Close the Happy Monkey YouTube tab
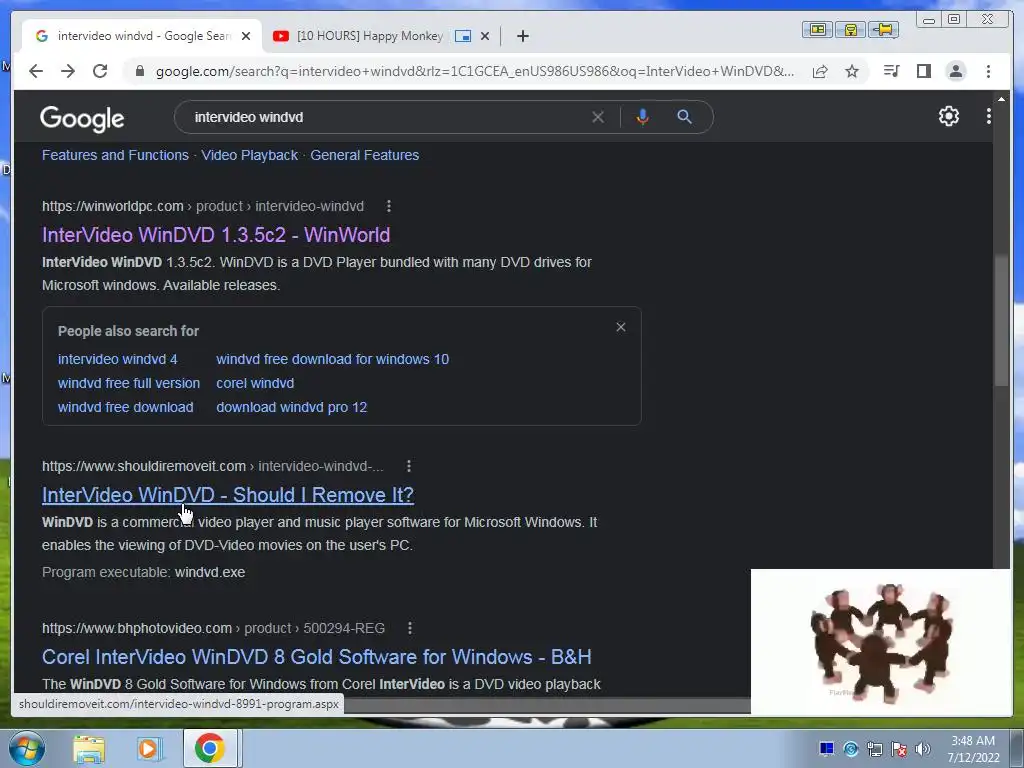This screenshot has height=768, width=1024. pos(485,36)
